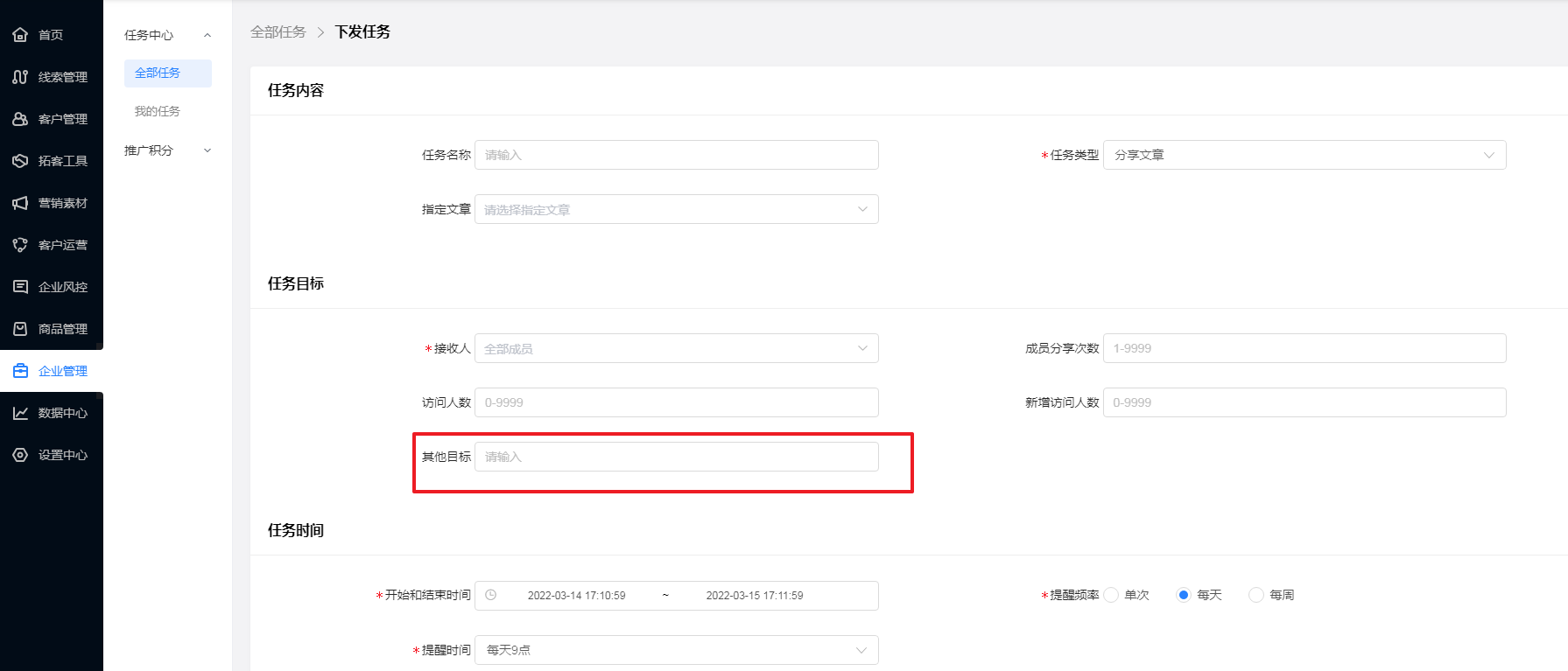The image size is (1568, 671).
Task: Click the 商品管理 bag icon
Action: click(20, 329)
